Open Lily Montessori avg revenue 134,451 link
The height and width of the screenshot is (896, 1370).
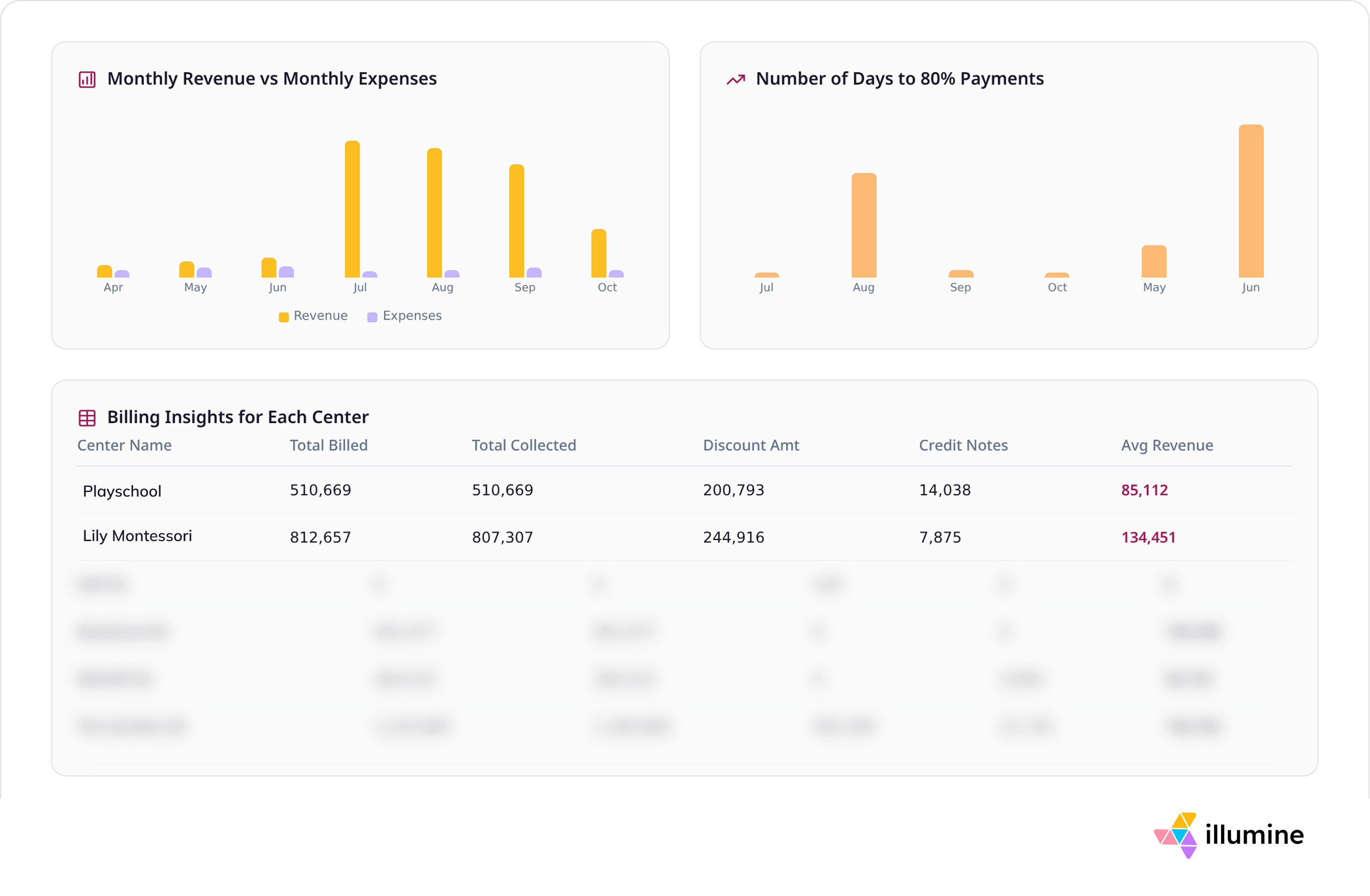(1148, 537)
